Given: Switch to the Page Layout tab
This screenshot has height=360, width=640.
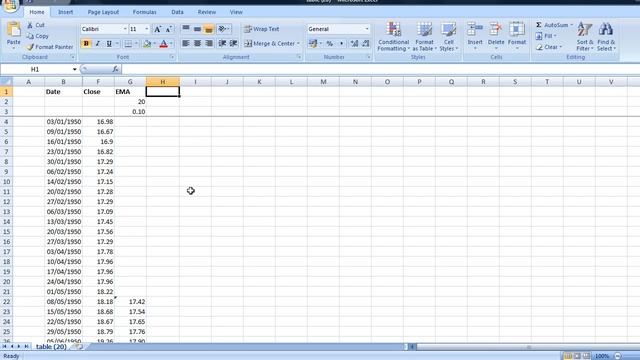Looking at the screenshot, I should 103,12.
